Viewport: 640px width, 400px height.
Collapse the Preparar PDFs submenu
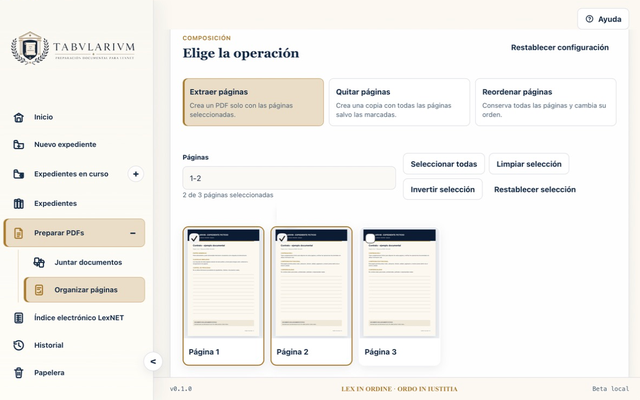tap(133, 233)
